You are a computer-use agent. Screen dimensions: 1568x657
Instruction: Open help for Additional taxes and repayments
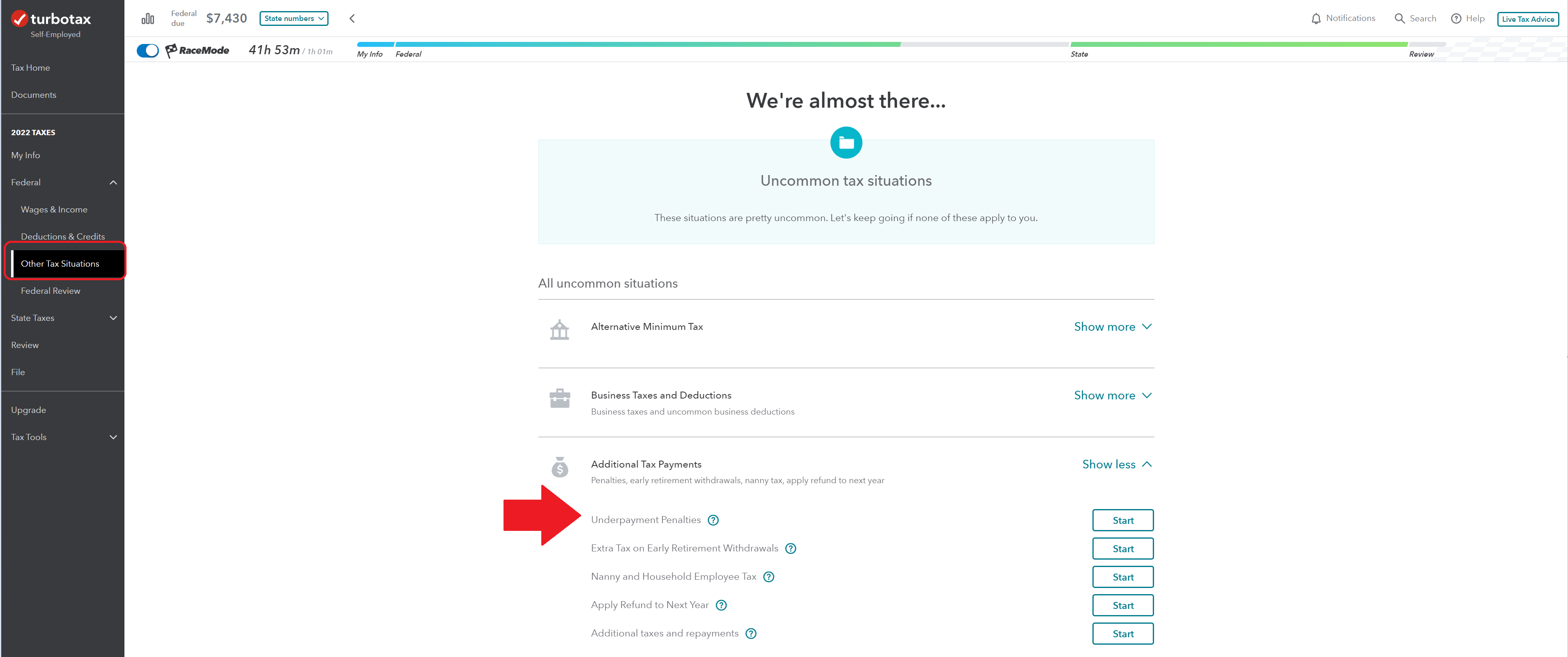(x=750, y=633)
